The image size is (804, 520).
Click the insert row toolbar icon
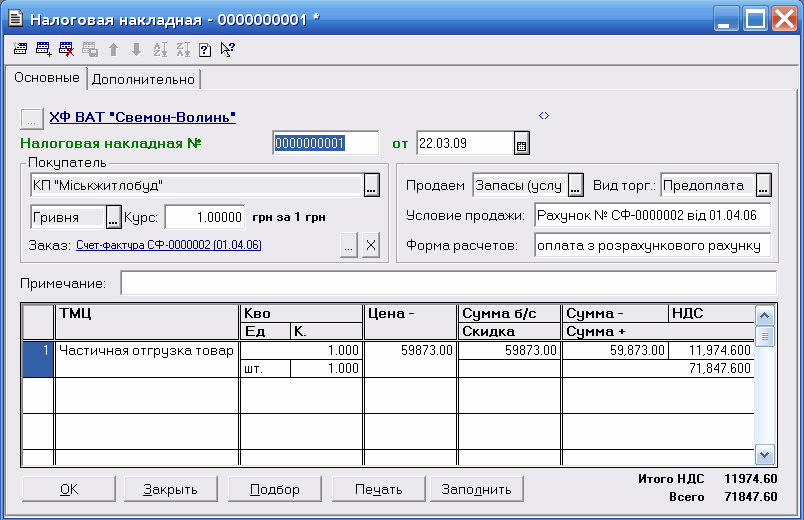pos(43,48)
